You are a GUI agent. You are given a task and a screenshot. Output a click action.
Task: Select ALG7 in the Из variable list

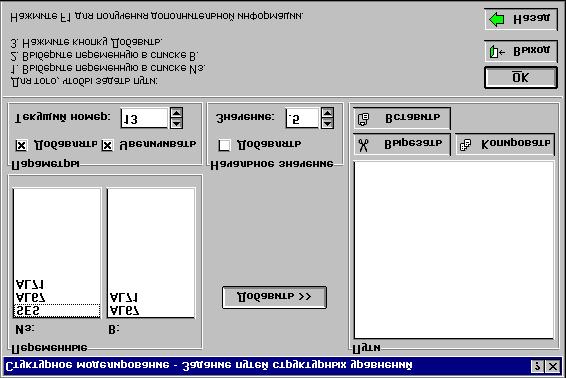[57, 298]
